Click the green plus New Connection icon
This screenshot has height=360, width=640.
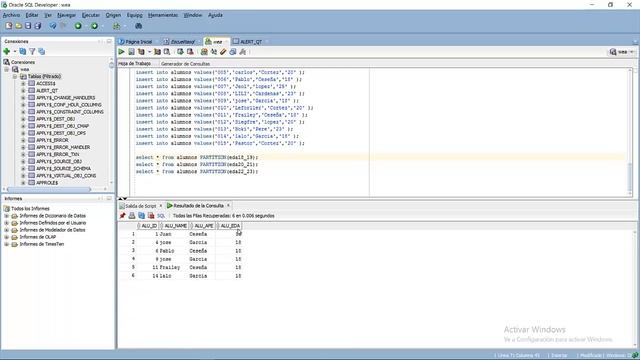(7, 51)
